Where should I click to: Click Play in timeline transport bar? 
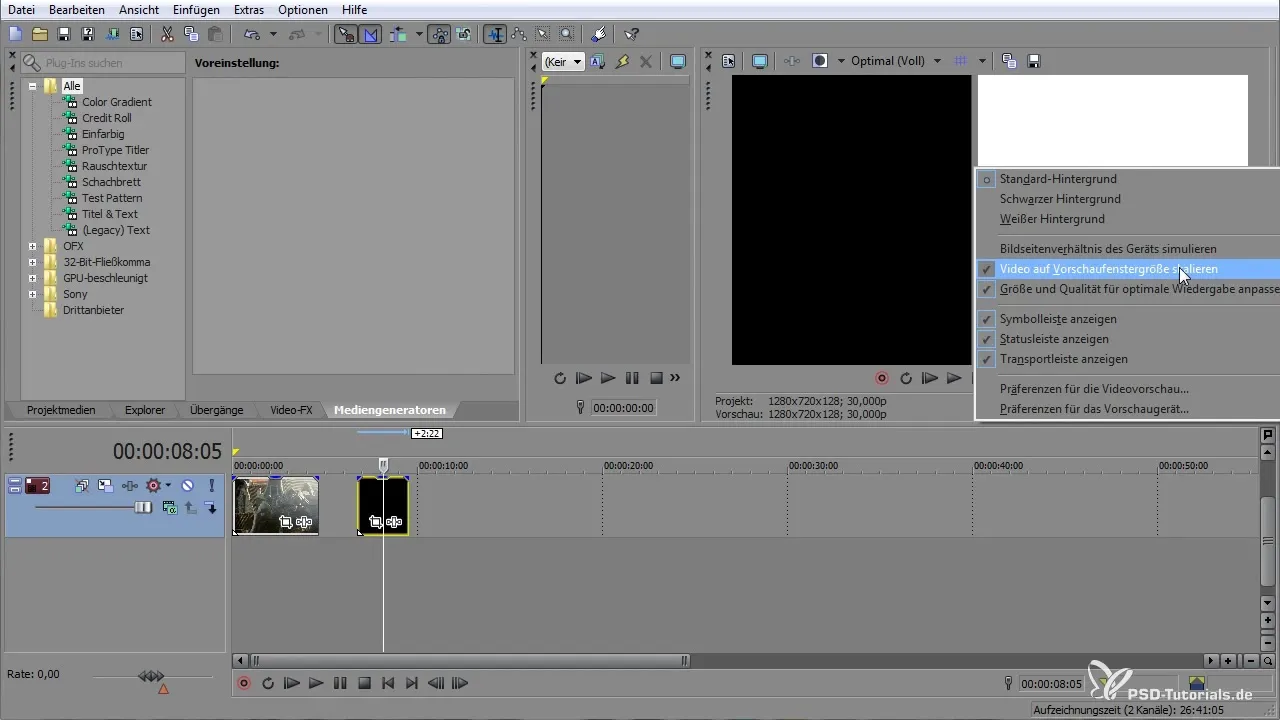(x=316, y=684)
